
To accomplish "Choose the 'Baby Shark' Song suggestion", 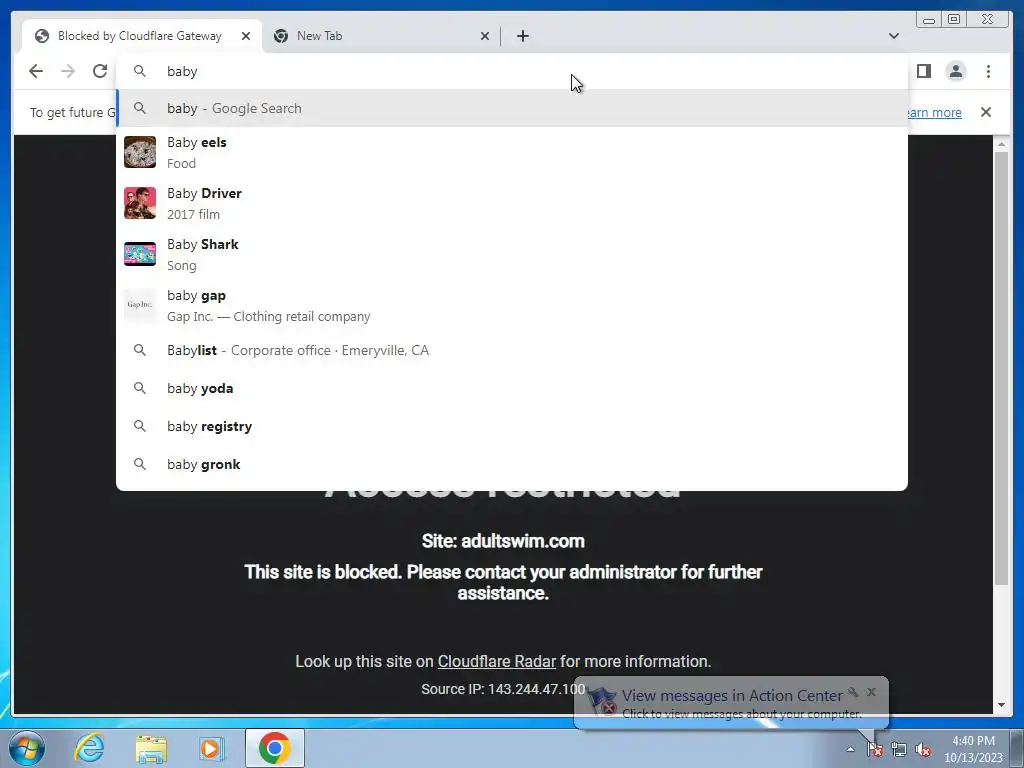I will pos(512,254).
